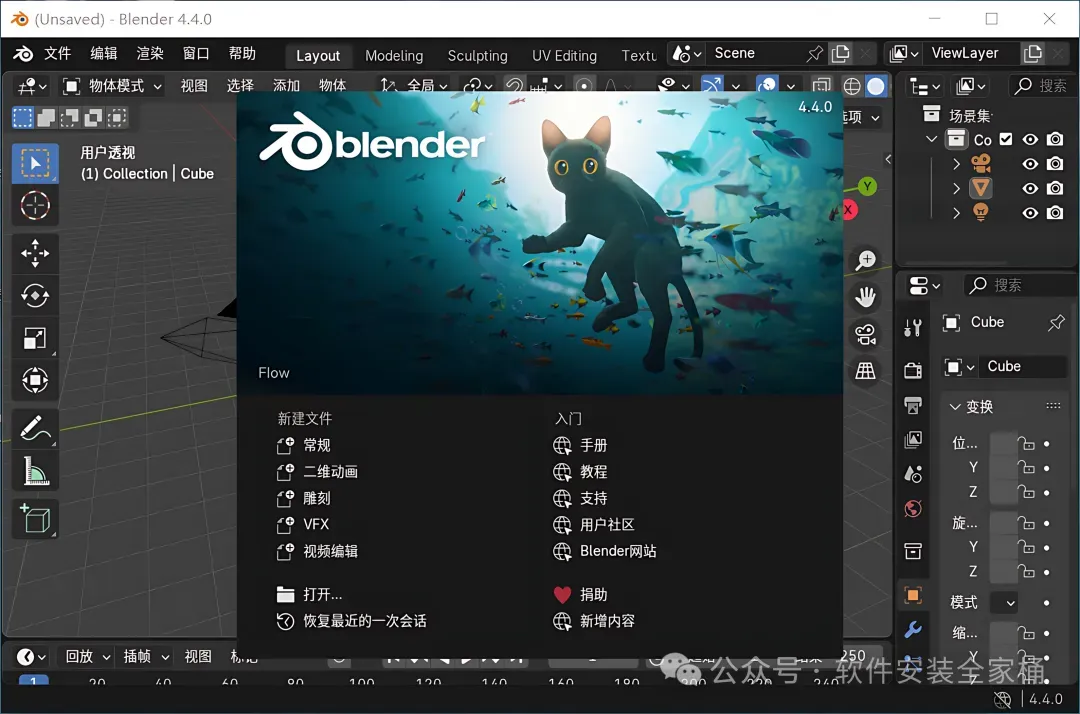This screenshot has width=1080, height=714.
Task: Click the Blender logo menu icon
Action: pyautogui.click(x=23, y=54)
